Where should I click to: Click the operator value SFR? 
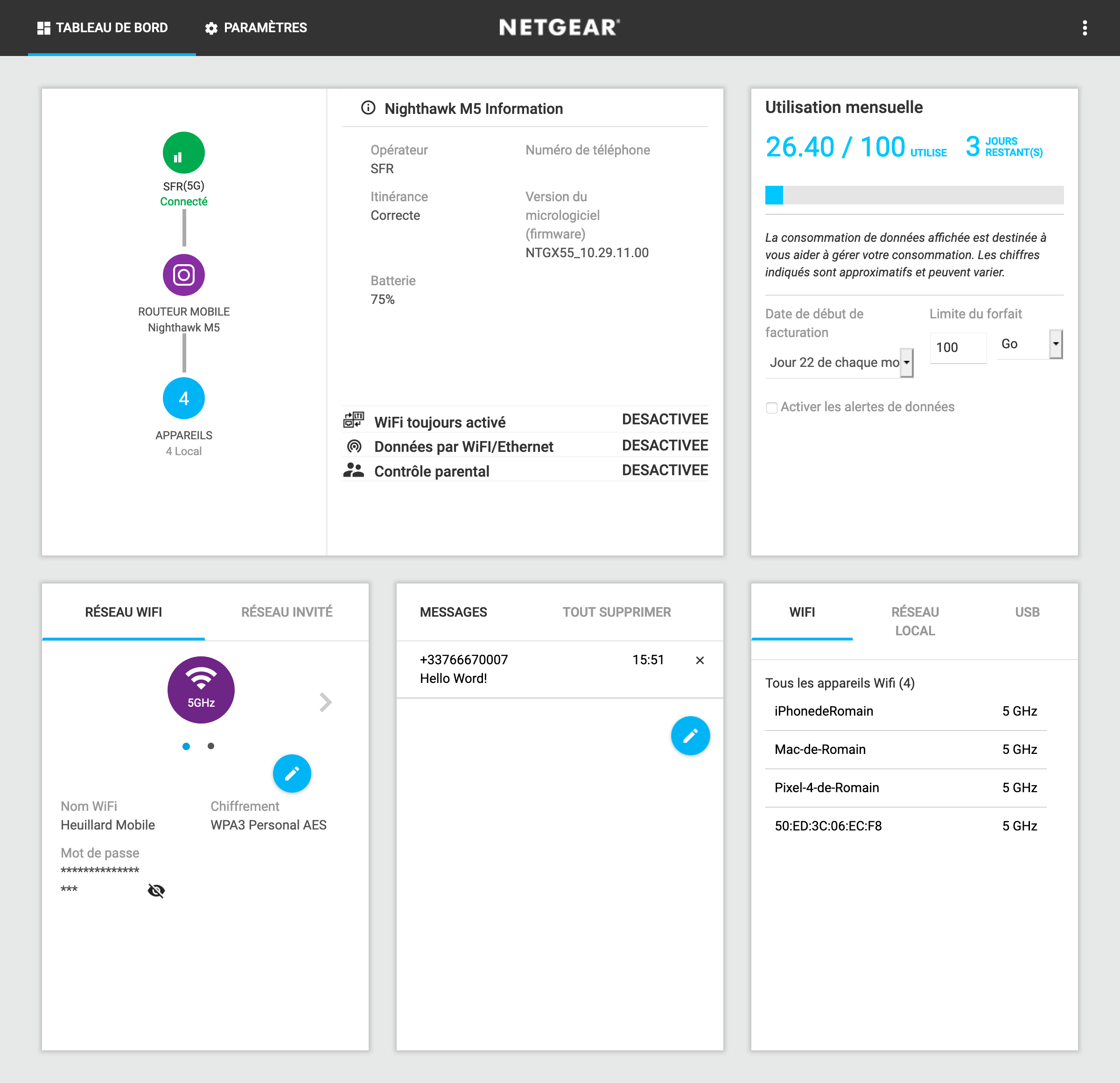point(382,169)
